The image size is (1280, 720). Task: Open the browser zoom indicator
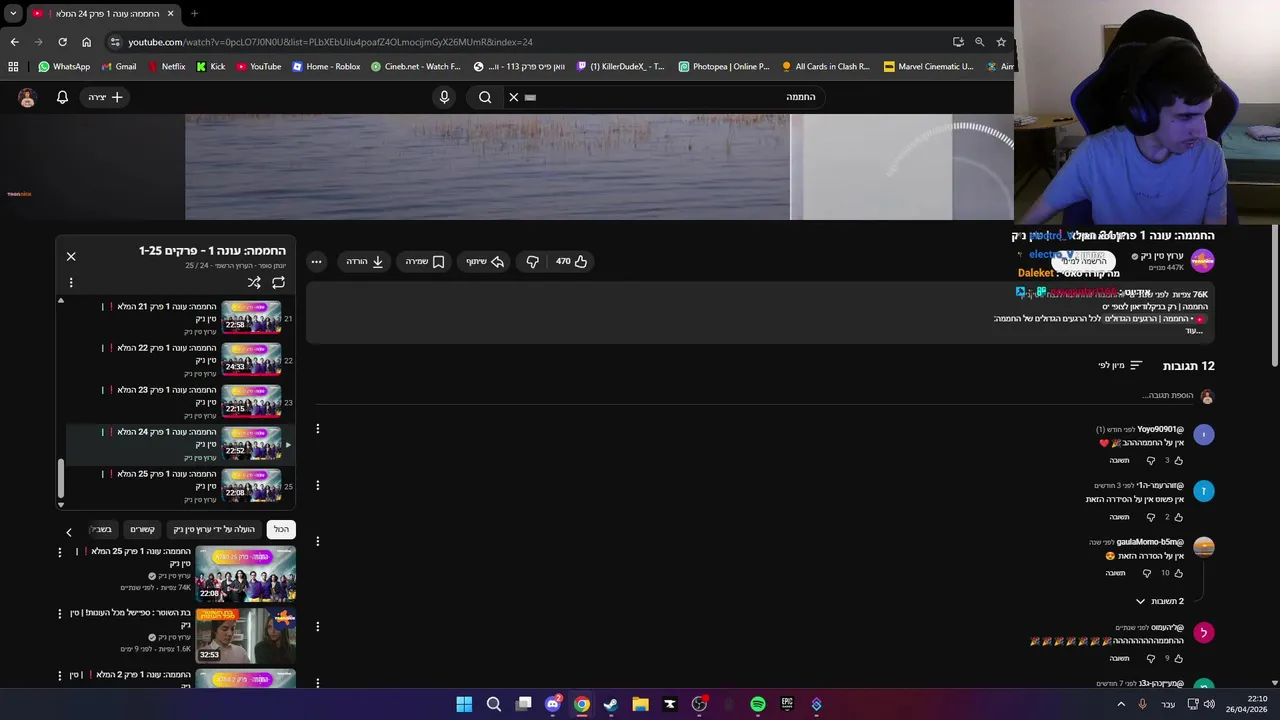(979, 42)
